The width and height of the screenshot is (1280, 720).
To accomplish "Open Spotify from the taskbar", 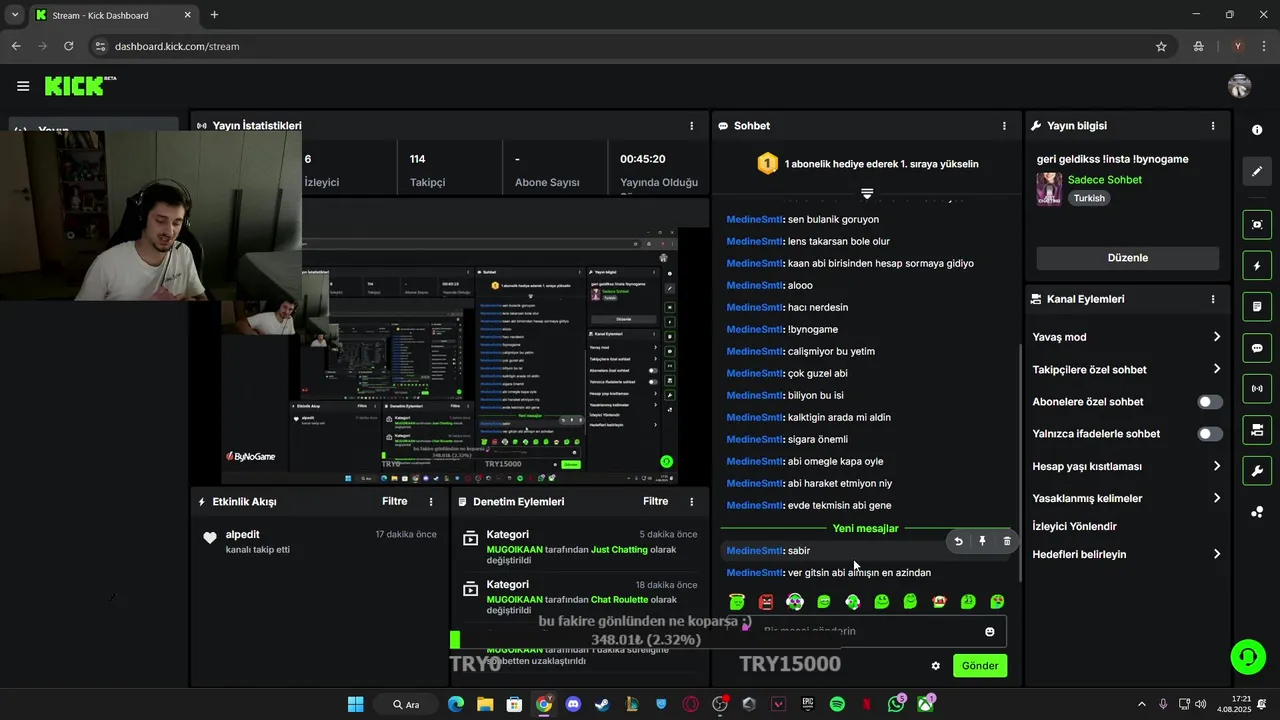I will coord(837,704).
